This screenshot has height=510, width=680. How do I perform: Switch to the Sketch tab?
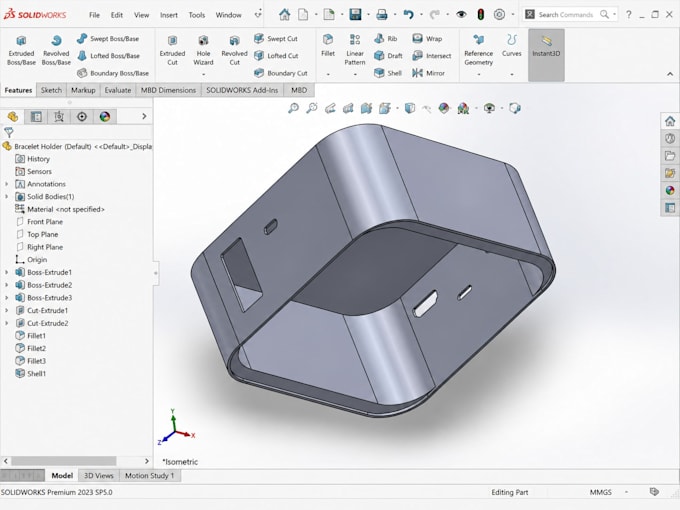[x=51, y=90]
